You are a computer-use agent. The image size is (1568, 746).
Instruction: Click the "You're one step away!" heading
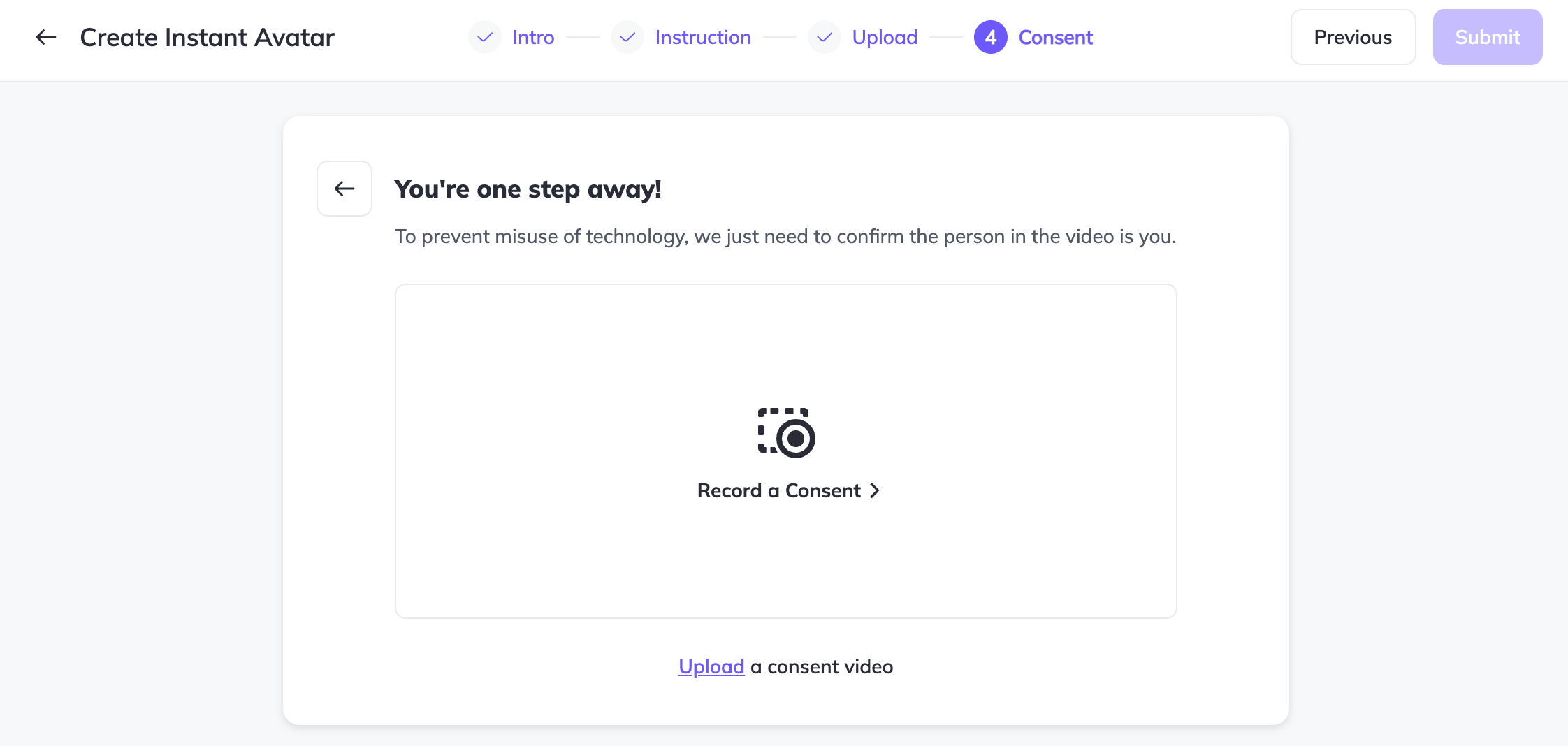[528, 189]
